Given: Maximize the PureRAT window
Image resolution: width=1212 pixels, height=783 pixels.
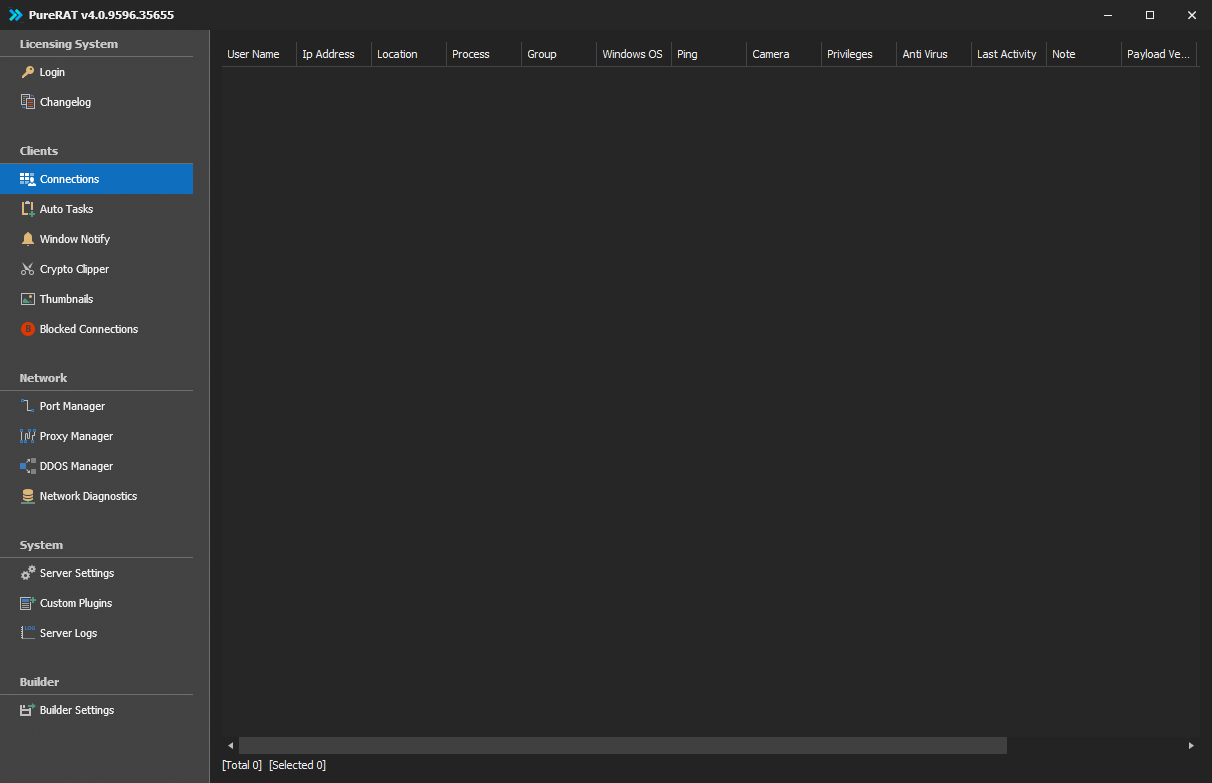Looking at the screenshot, I should coord(1150,15).
